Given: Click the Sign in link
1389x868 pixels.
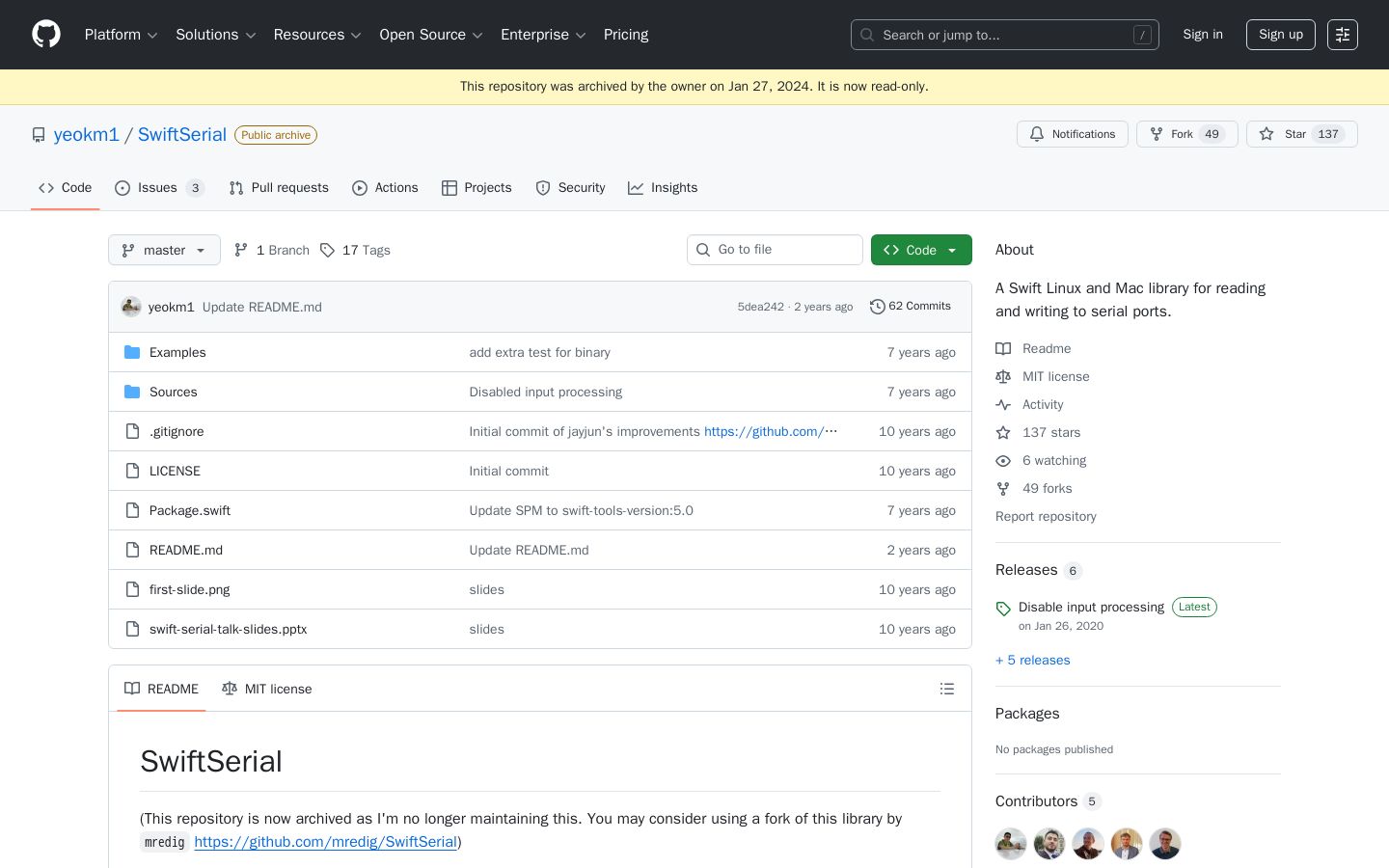Looking at the screenshot, I should (x=1203, y=35).
